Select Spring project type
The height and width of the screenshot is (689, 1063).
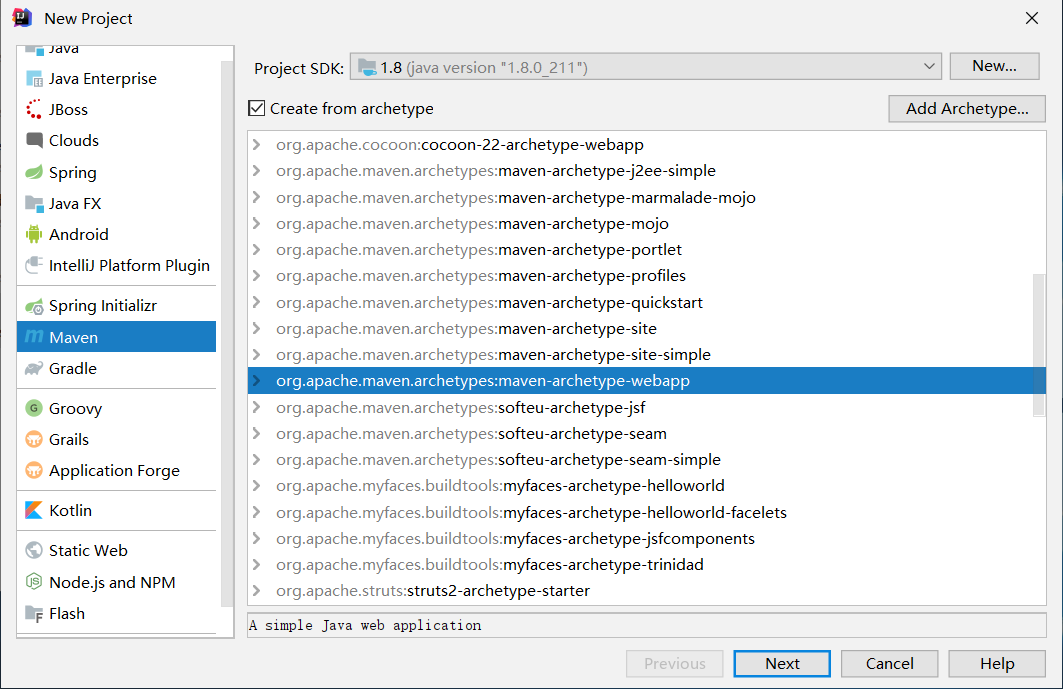117,172
